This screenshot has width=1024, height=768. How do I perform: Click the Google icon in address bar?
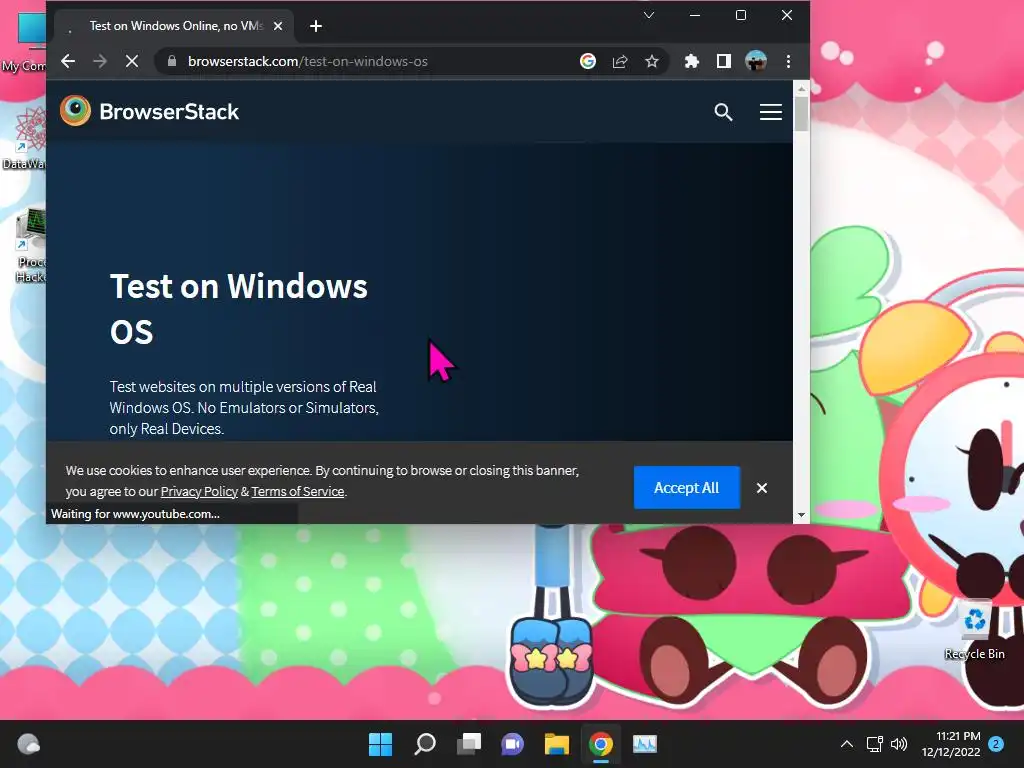(588, 61)
